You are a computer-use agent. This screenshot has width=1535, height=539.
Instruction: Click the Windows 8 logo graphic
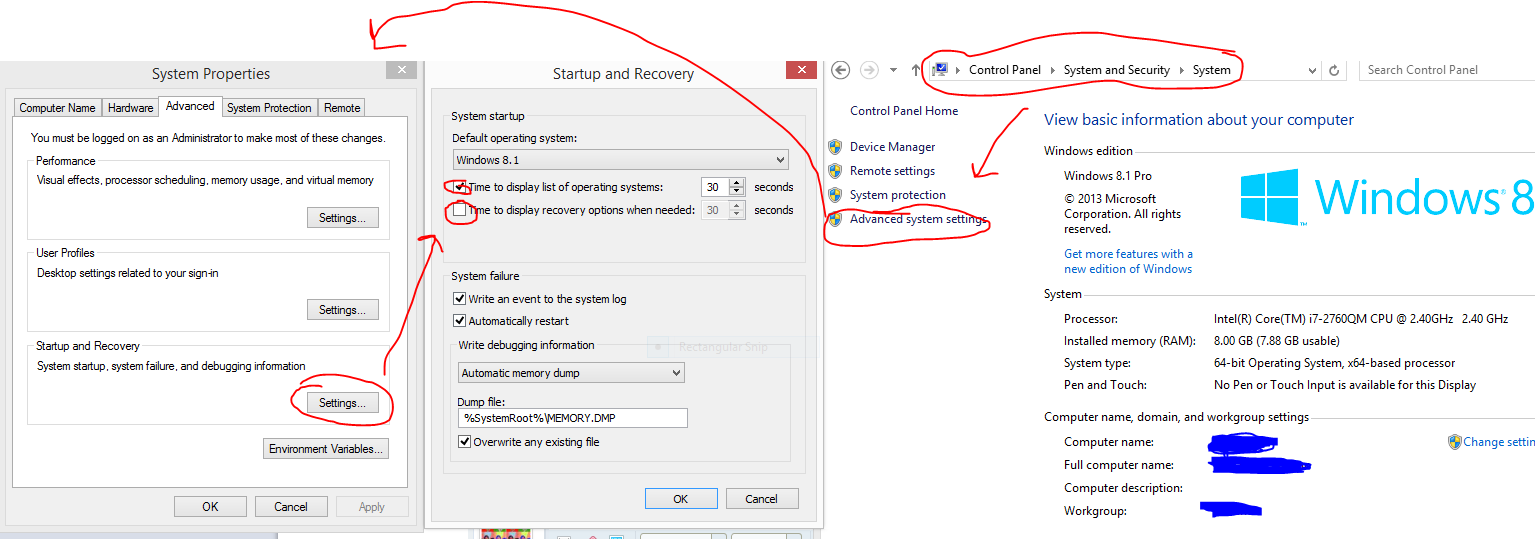pyautogui.click(x=1387, y=197)
